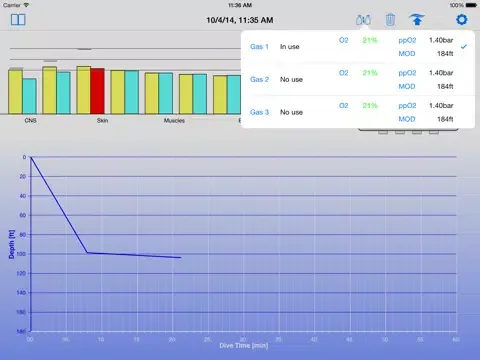
Task: Tap the battery indicator in status bar
Action: point(471,5)
